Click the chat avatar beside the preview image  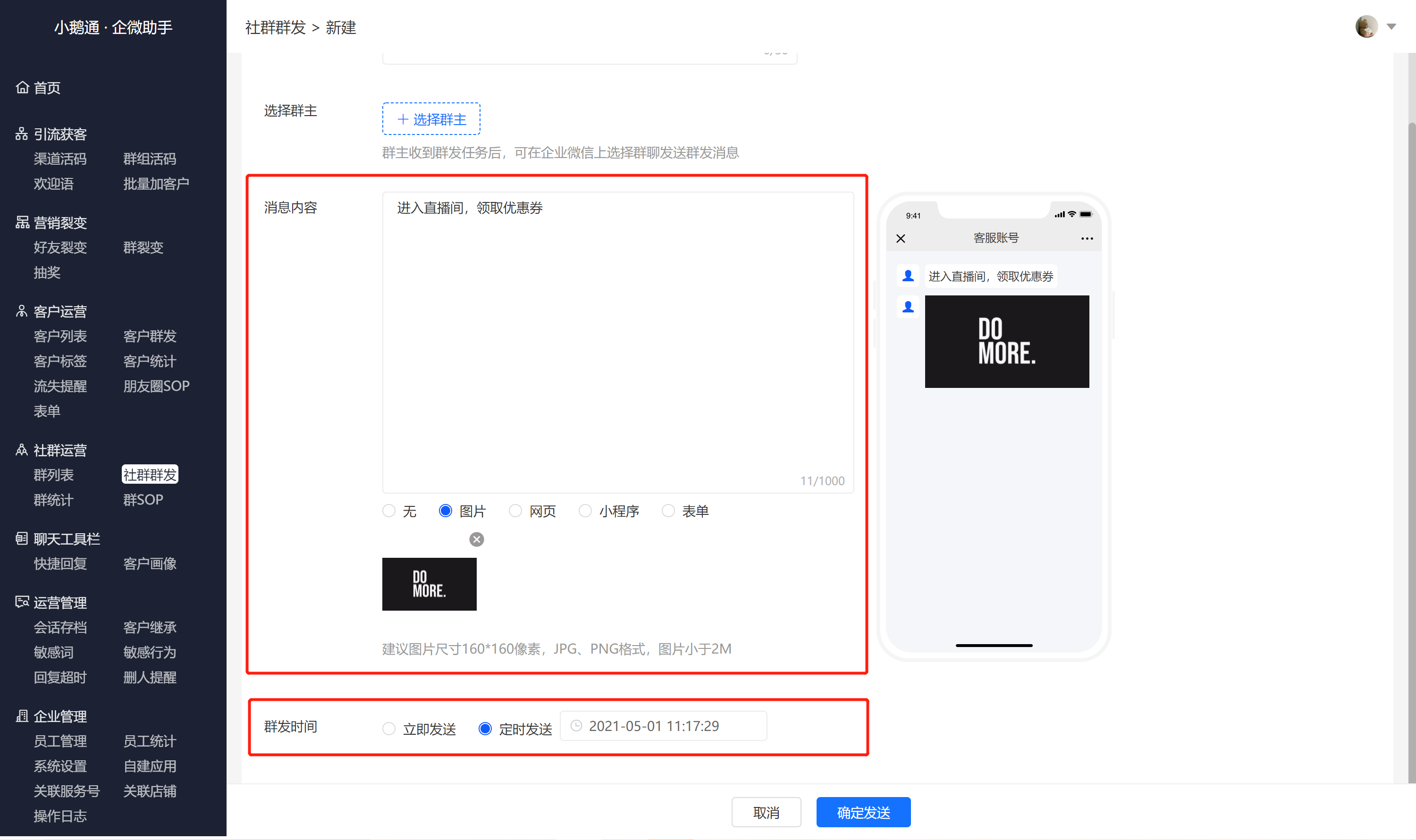pos(908,306)
